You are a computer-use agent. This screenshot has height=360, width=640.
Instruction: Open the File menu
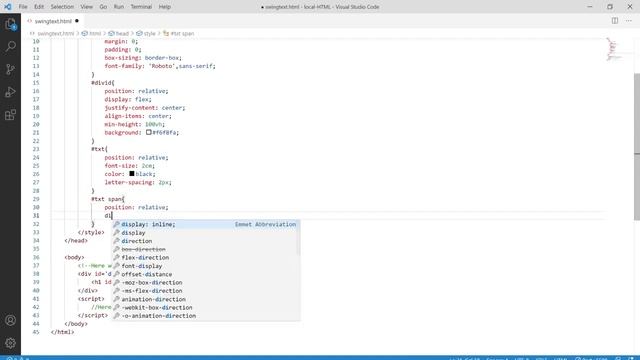click(x=23, y=7)
